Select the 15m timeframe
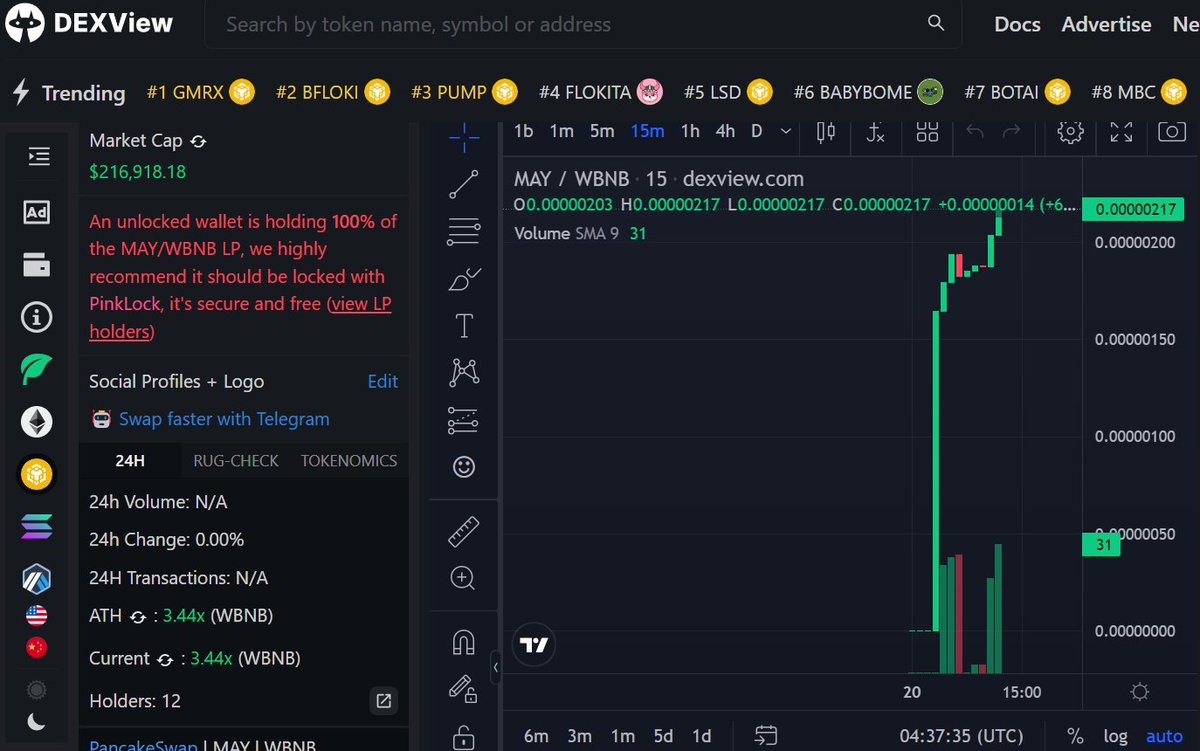 coord(647,131)
